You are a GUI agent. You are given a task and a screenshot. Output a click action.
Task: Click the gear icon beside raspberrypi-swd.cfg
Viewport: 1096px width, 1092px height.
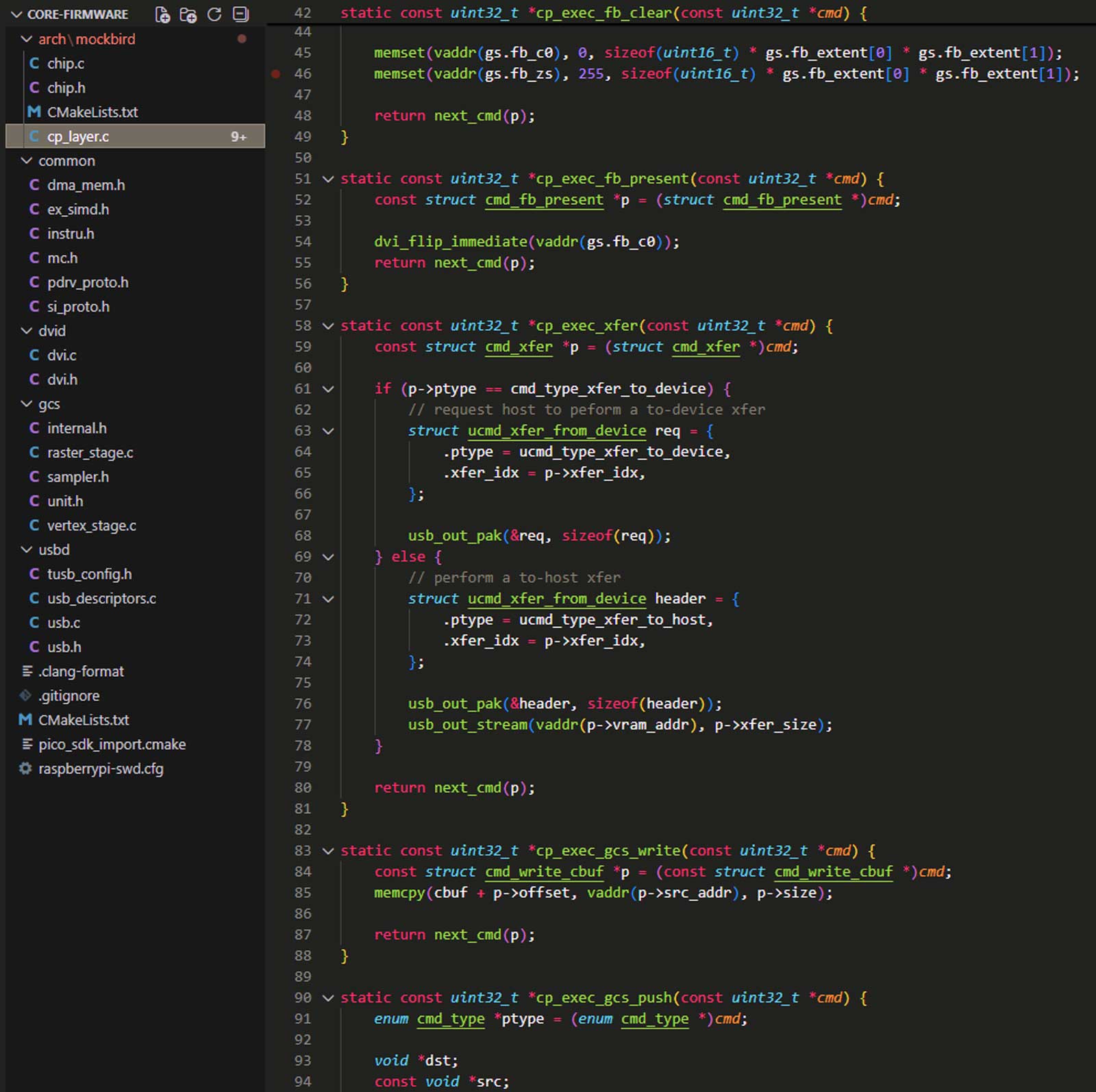tap(26, 769)
